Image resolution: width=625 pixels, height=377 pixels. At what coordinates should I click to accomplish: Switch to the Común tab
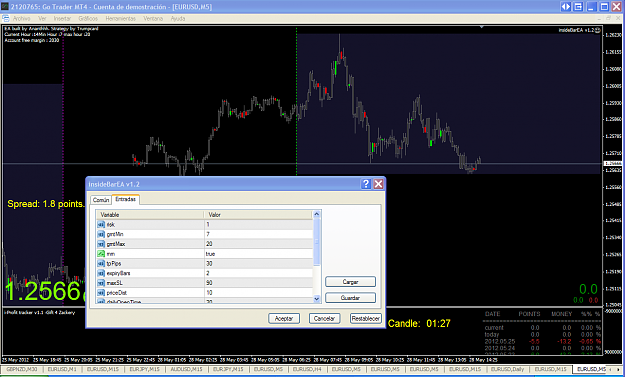(x=101, y=200)
